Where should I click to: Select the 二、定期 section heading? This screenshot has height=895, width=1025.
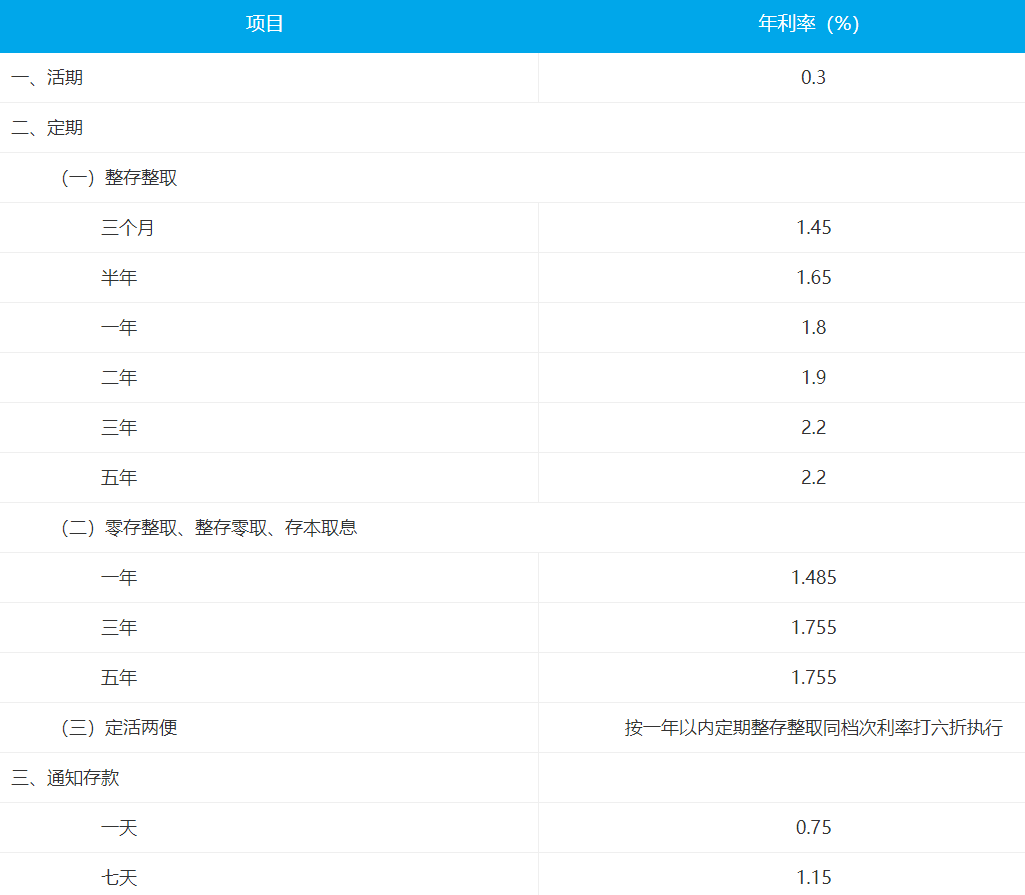pos(47,128)
